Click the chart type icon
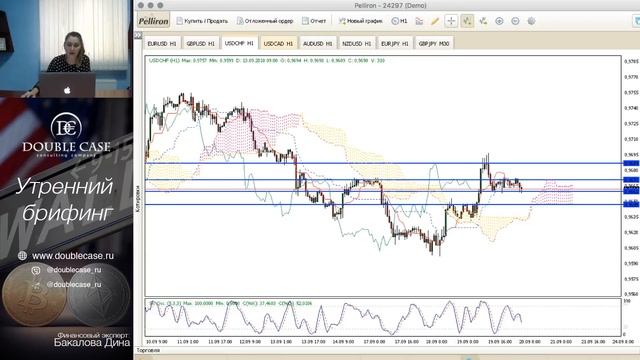Screen dimensions: 640x360 (x=419, y=21)
